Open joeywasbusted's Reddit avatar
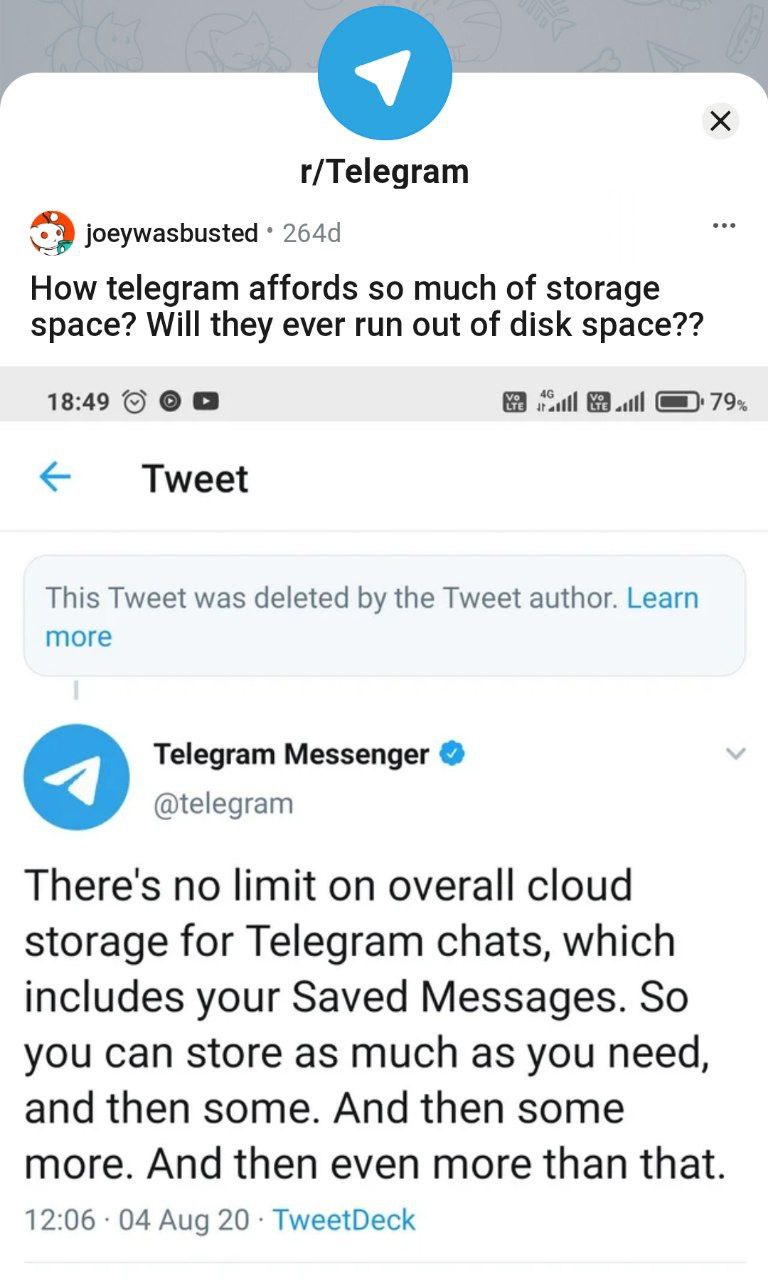The width and height of the screenshot is (768, 1280). click(x=52, y=233)
